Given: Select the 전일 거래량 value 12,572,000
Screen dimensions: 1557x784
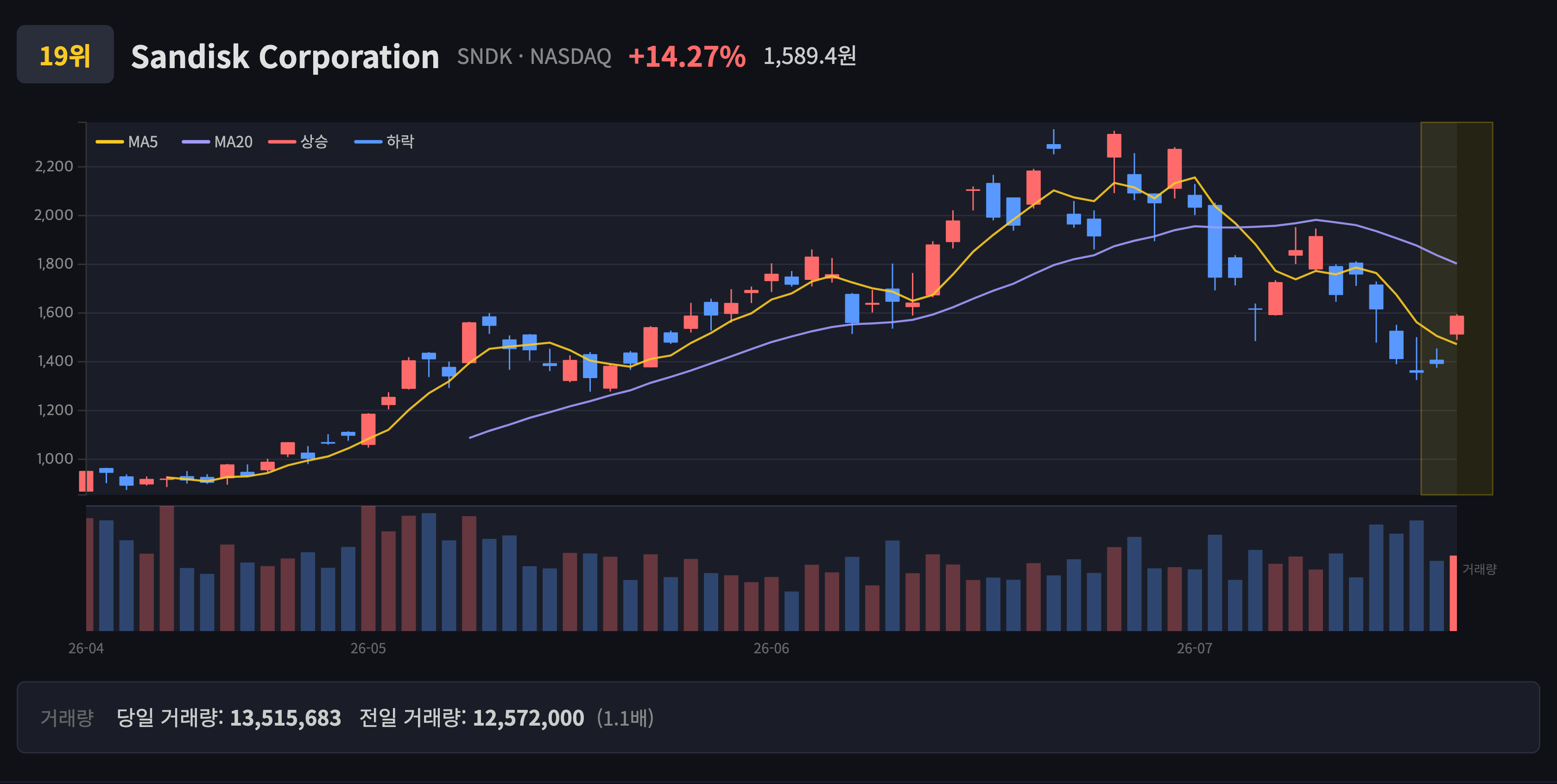Looking at the screenshot, I should [x=528, y=718].
